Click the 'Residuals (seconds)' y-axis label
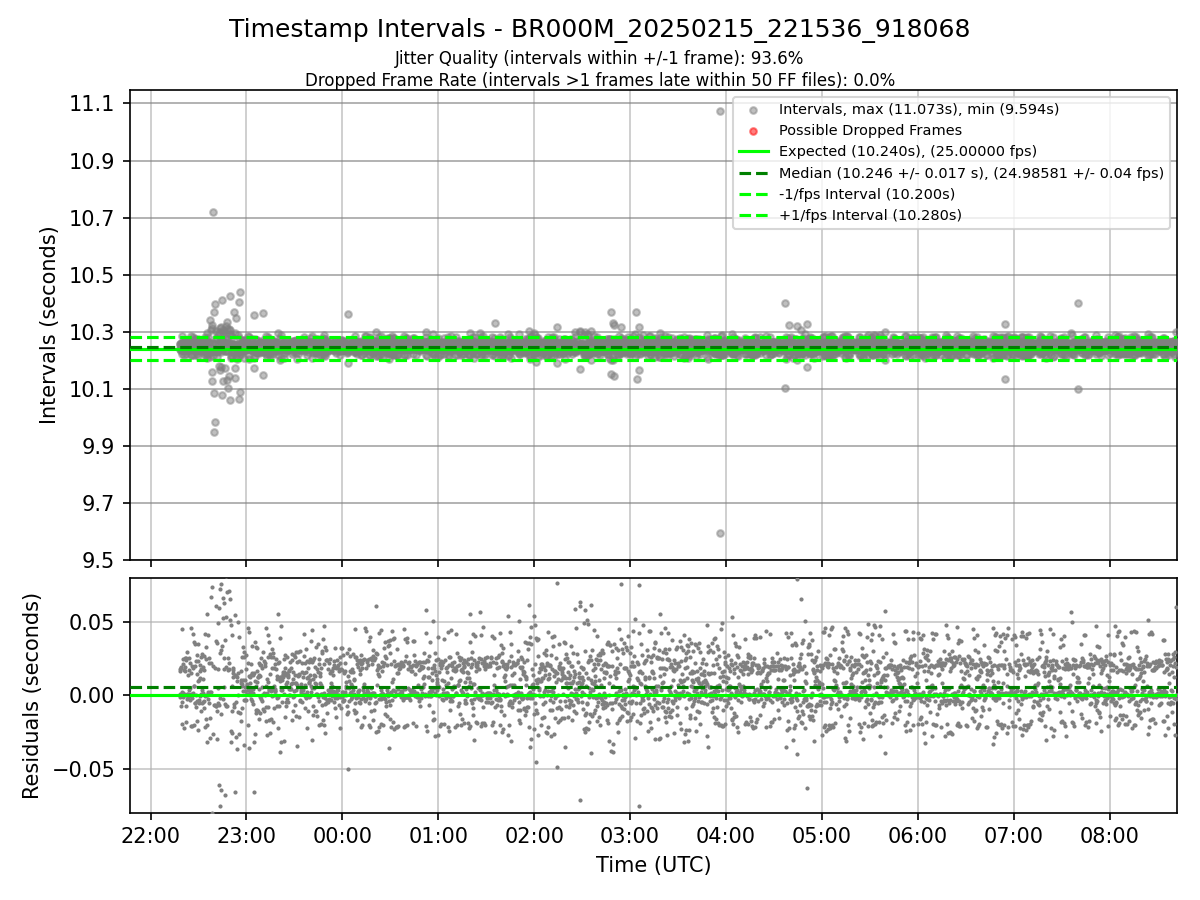1200x900 pixels. 31,696
